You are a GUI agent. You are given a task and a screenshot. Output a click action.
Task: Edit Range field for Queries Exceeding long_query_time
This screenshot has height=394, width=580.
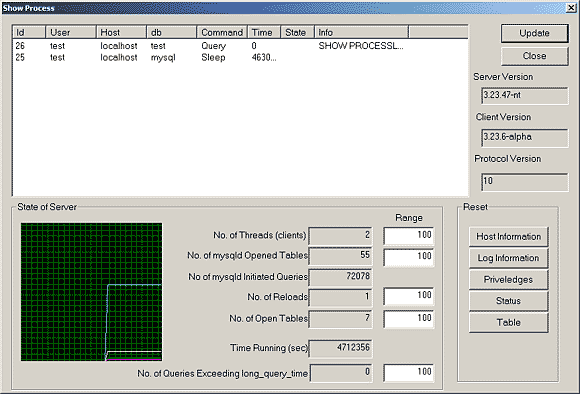[x=409, y=373]
